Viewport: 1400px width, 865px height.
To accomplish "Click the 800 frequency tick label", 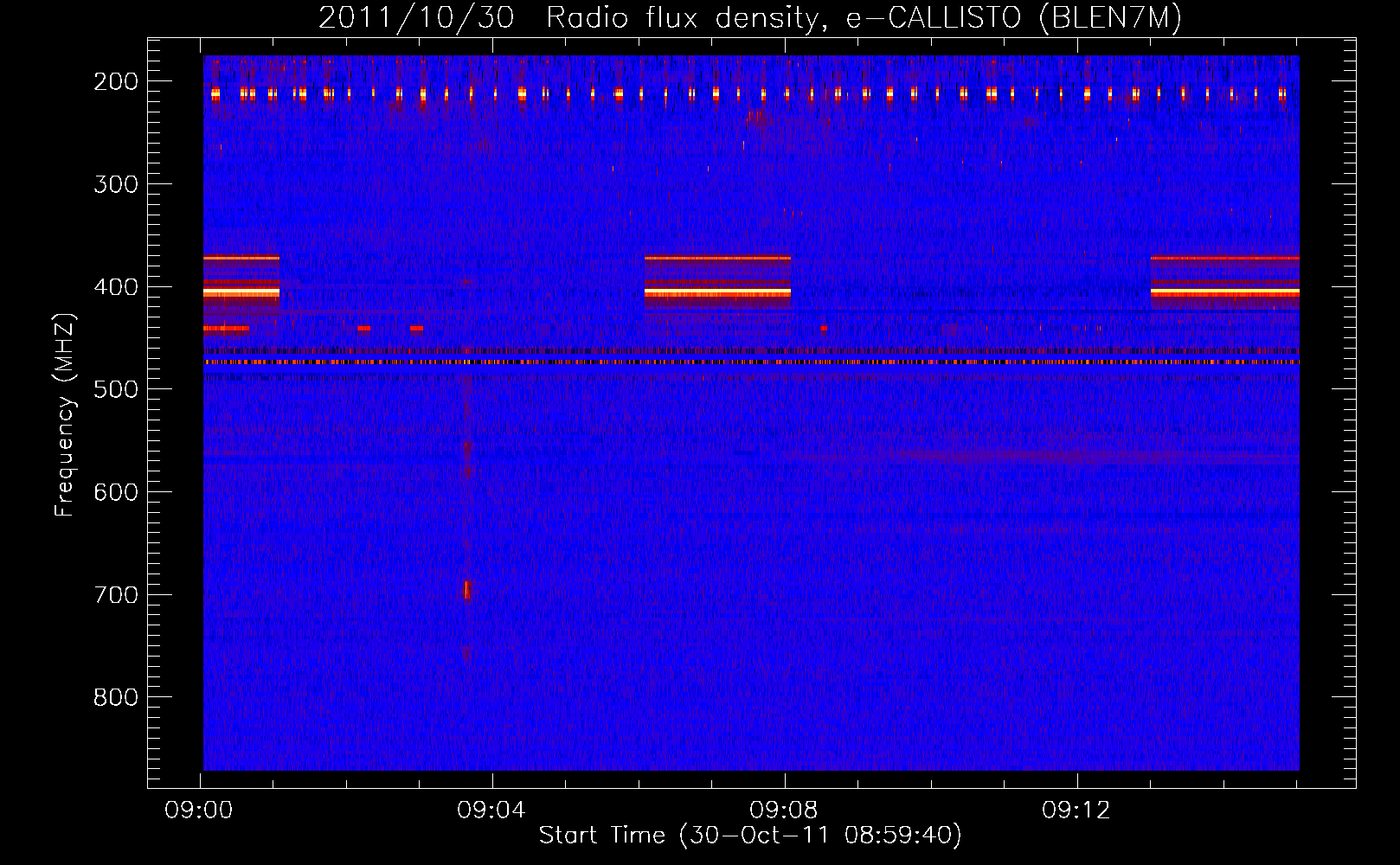I will [116, 698].
